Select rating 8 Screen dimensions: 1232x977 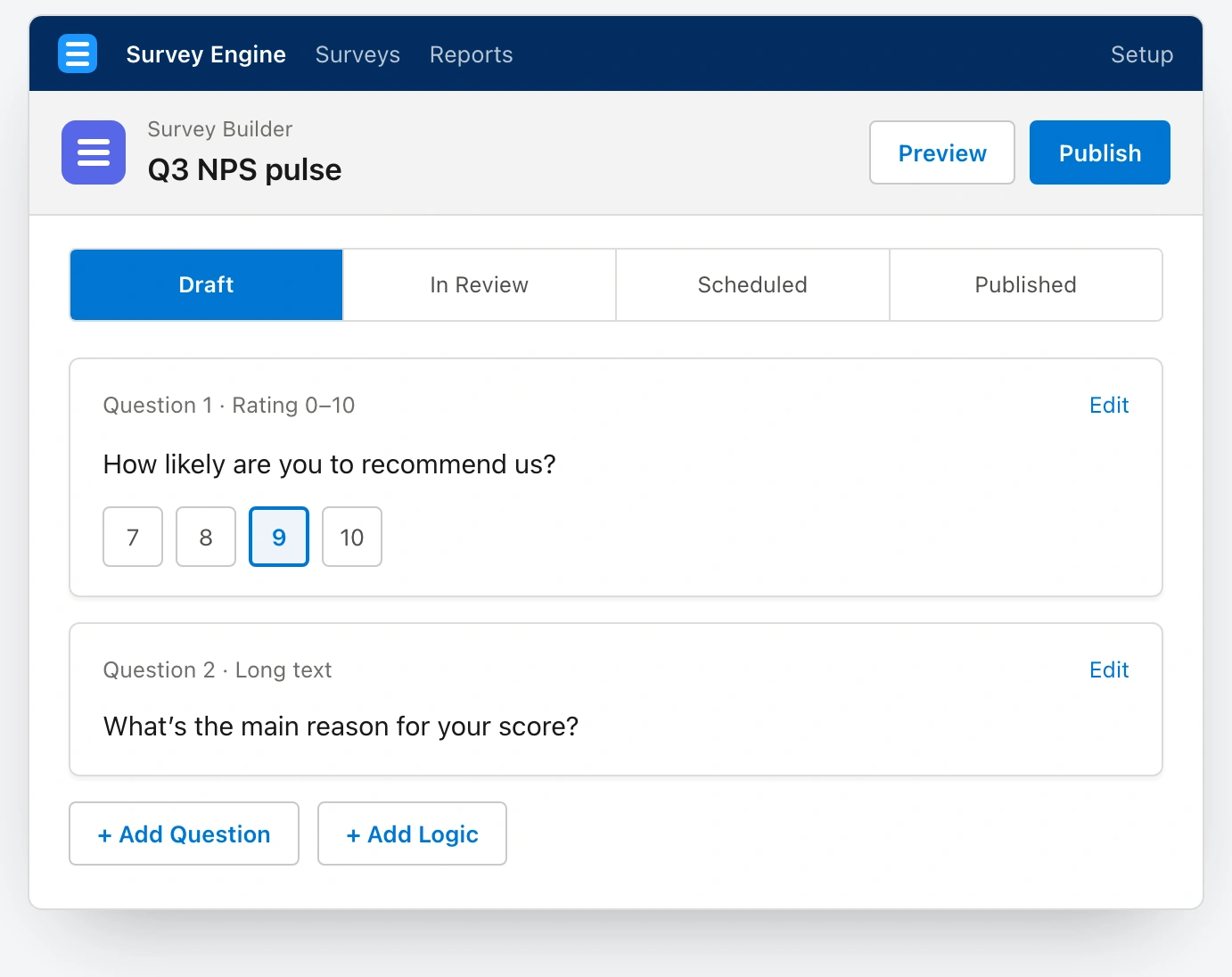click(206, 537)
